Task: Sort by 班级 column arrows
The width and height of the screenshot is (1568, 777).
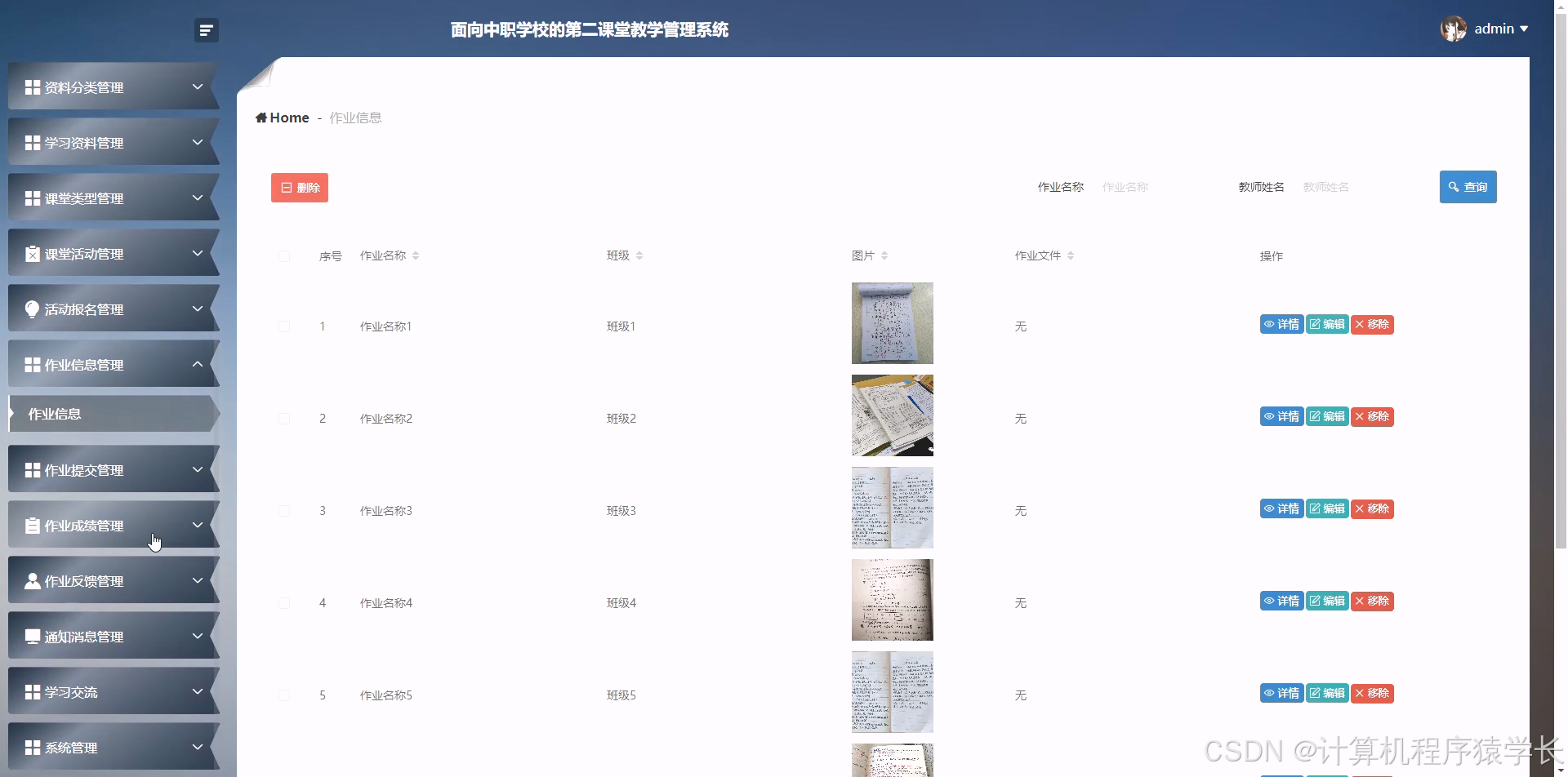Action: tap(639, 255)
